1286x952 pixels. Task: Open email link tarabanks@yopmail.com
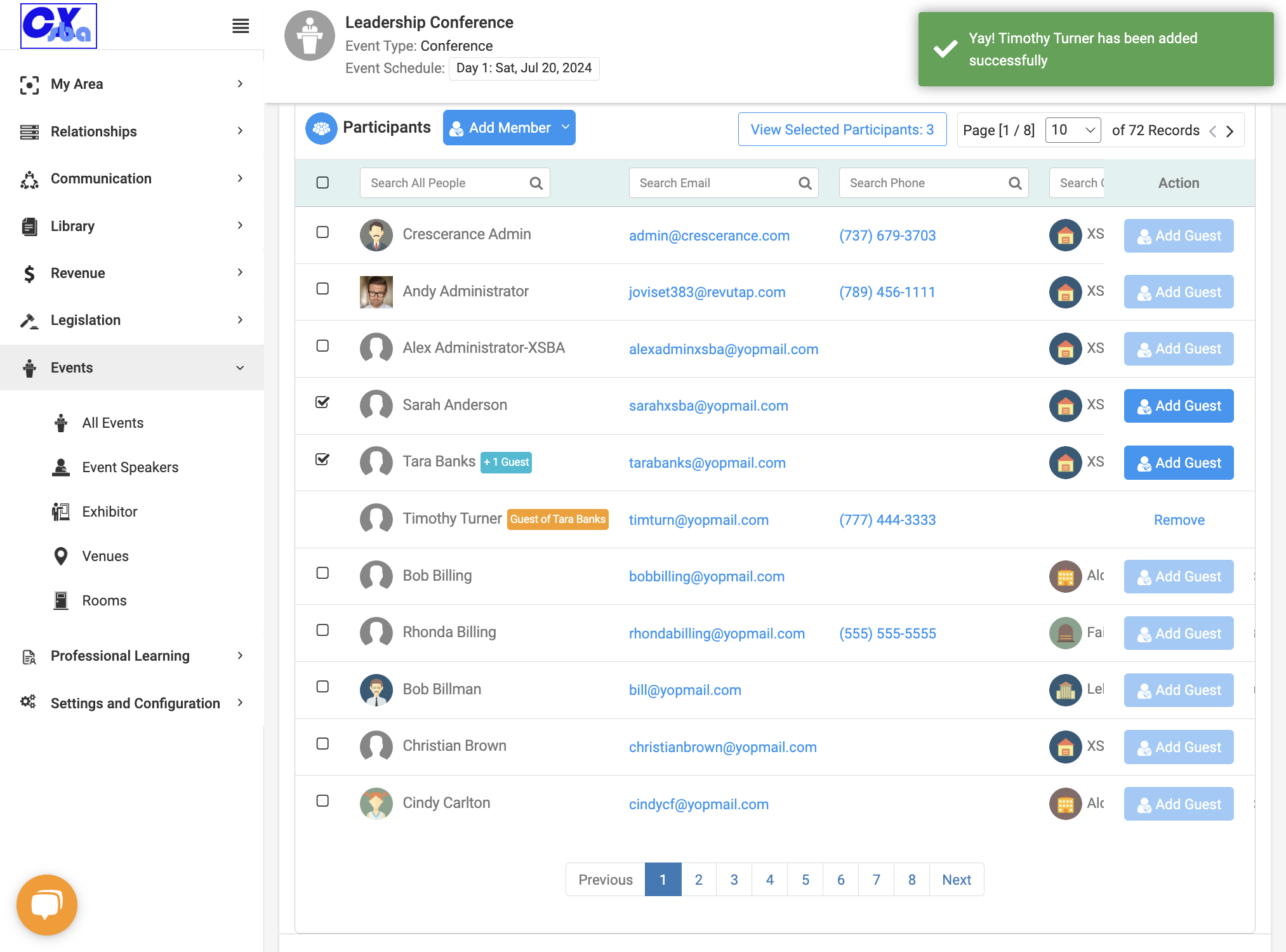point(707,463)
